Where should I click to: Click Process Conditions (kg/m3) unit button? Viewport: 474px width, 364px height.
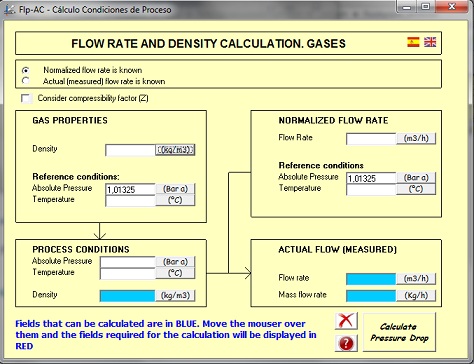(x=175, y=296)
